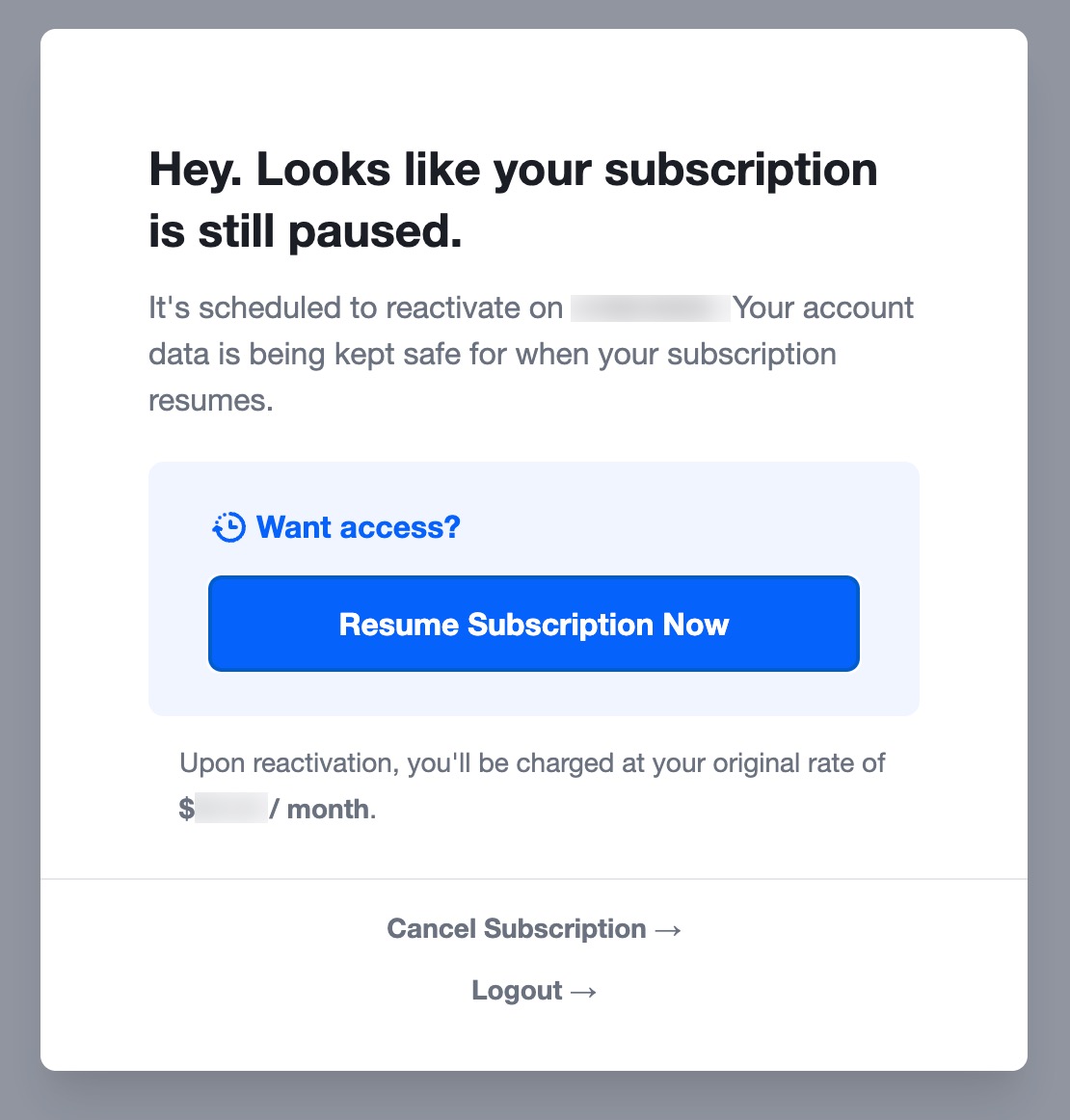Click the Logout link

tap(517, 990)
